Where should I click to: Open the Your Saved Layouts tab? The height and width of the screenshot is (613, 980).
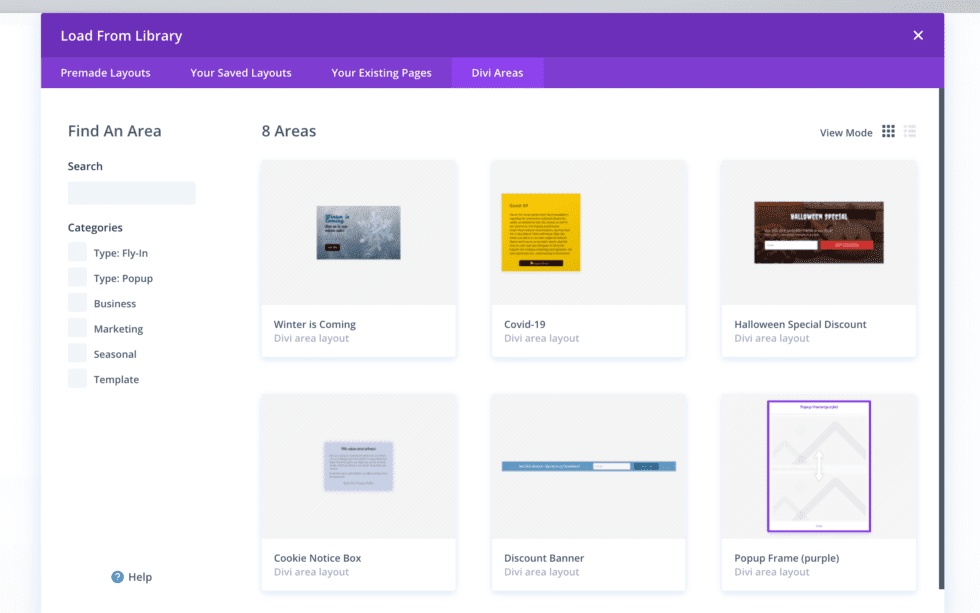point(241,72)
